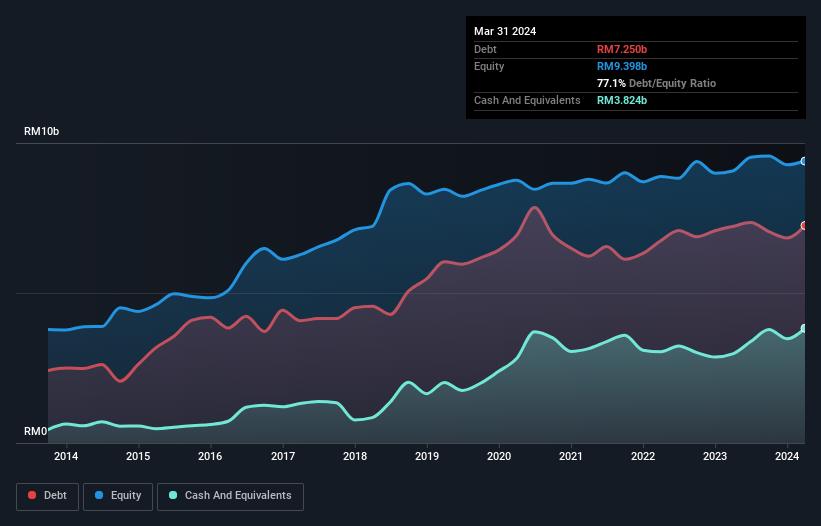
Task: Select the 2015 x-axis label
Action: coord(138,456)
